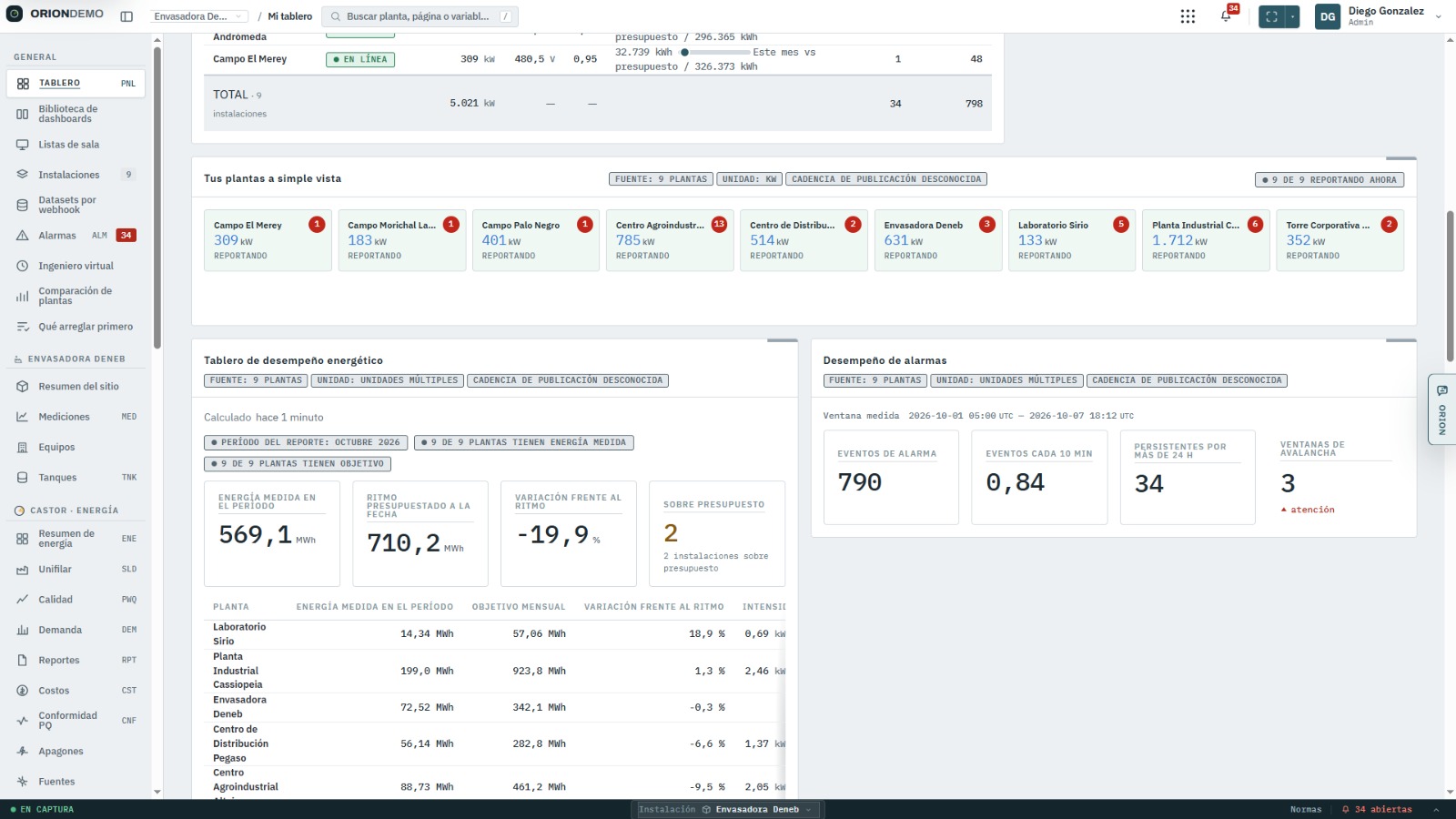Click the sidebar scroll down arrow

[x=157, y=792]
